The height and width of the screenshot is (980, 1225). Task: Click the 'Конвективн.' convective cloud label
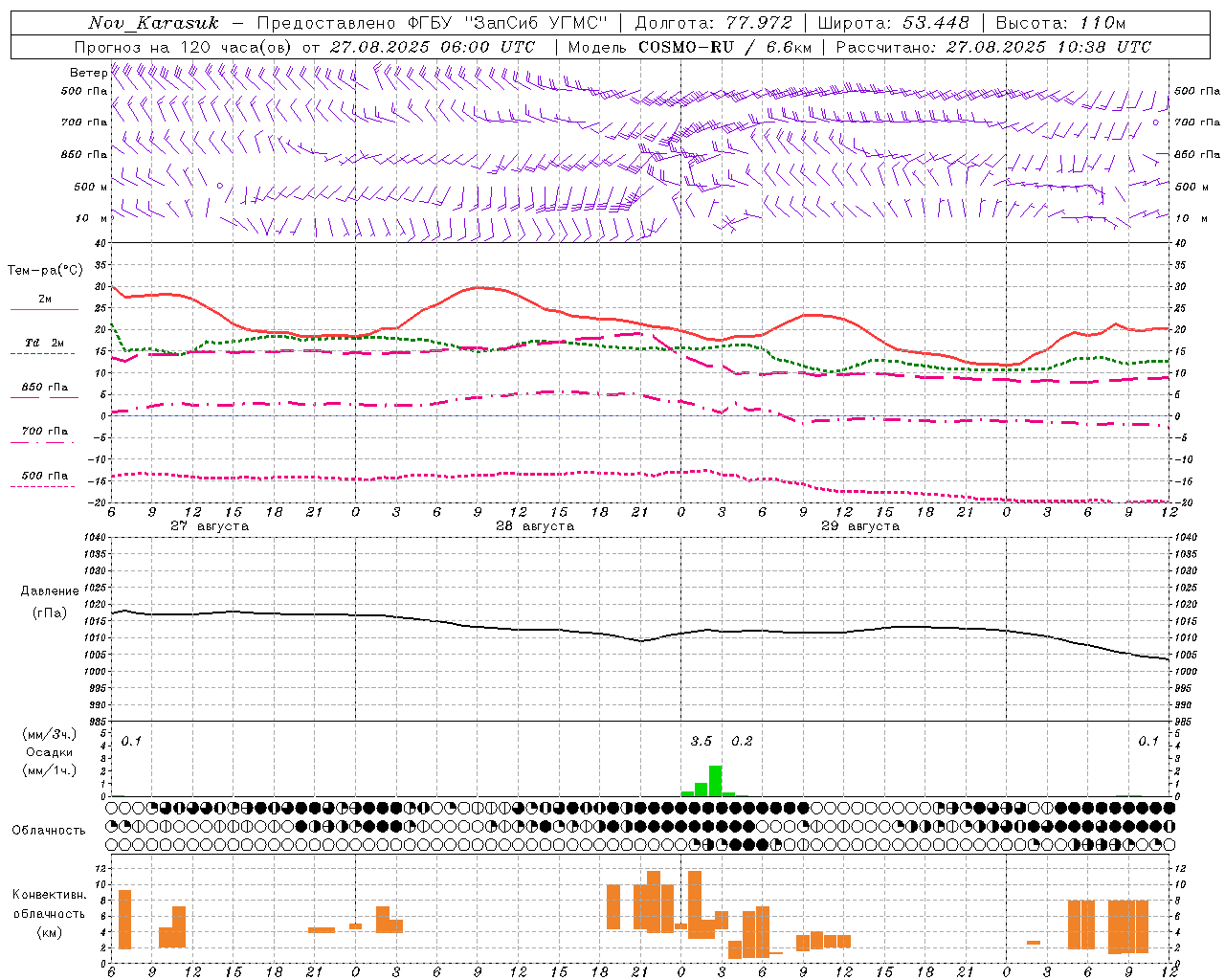pos(50,895)
